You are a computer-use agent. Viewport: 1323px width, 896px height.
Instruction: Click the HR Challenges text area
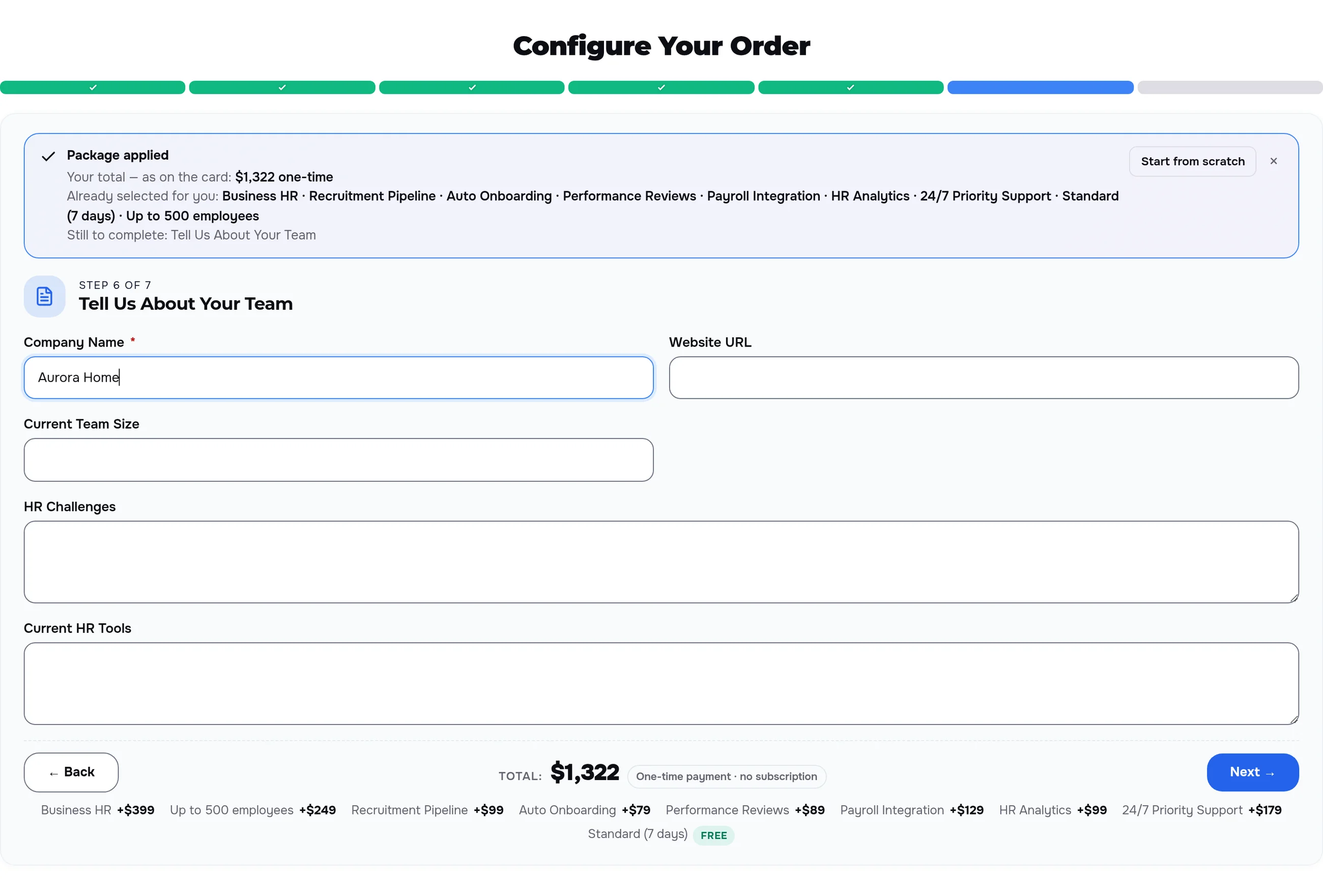(661, 561)
